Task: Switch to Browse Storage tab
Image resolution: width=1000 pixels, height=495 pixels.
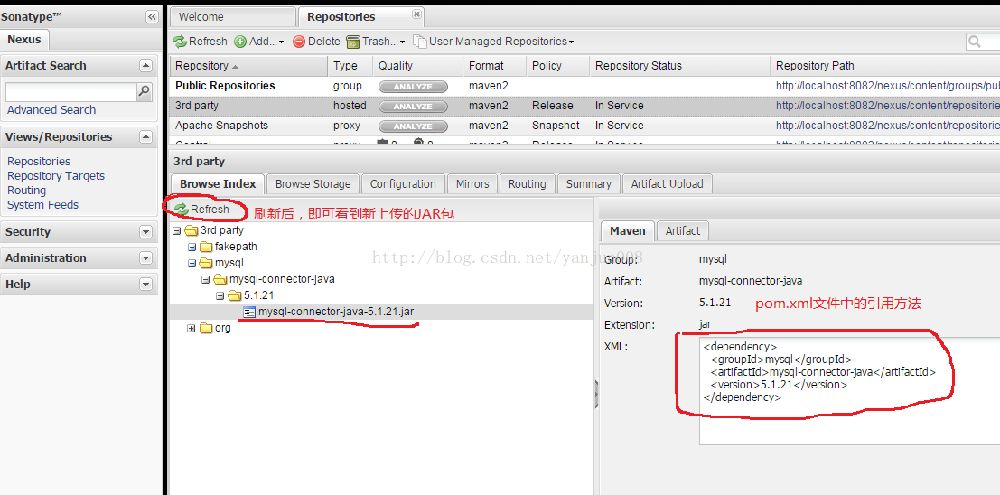Action: pos(312,184)
